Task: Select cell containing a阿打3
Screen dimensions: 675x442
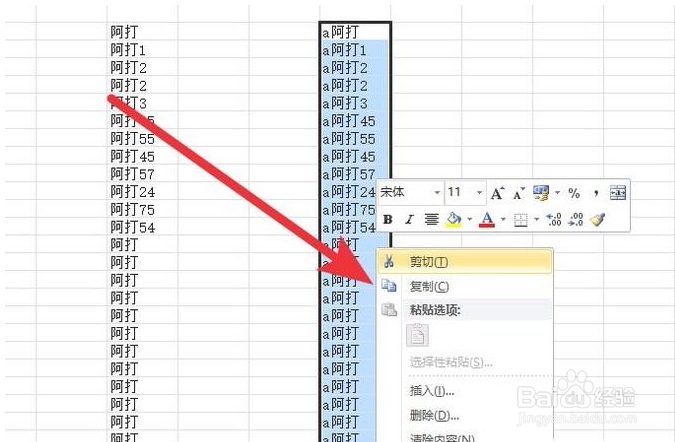Action: pyautogui.click(x=355, y=103)
